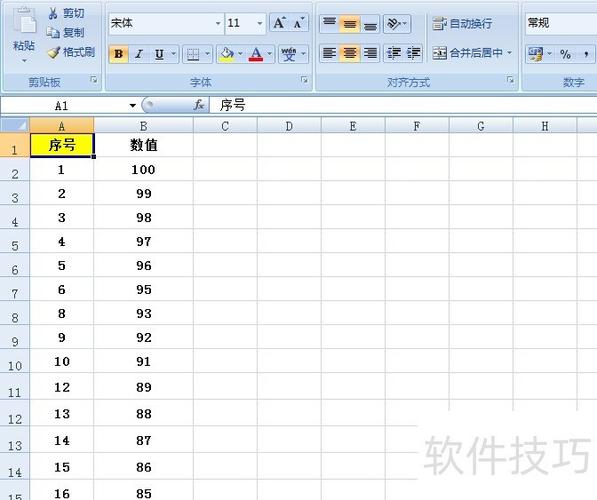Viewport: 597px width, 500px height.
Task: Open merge and center dropdown arrow
Action: (x=509, y=53)
